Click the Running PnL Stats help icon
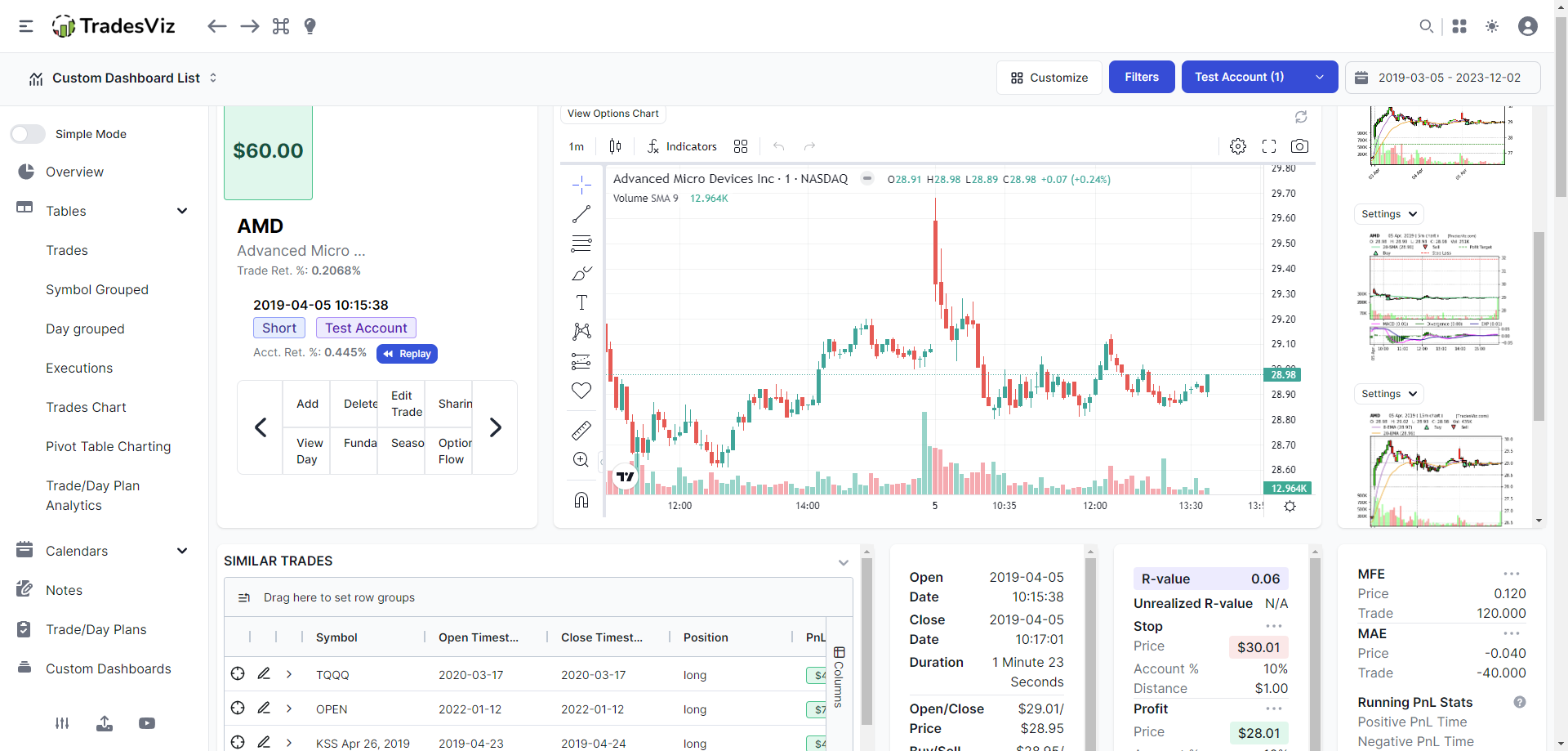The image size is (1568, 751). 1520,702
